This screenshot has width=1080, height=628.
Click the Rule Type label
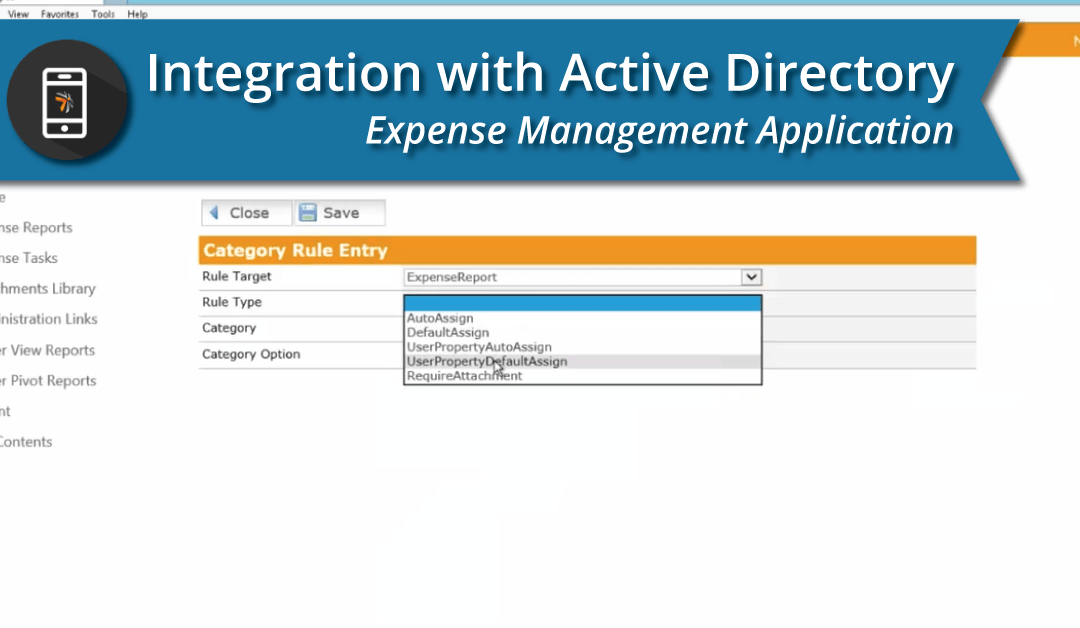[231, 302]
